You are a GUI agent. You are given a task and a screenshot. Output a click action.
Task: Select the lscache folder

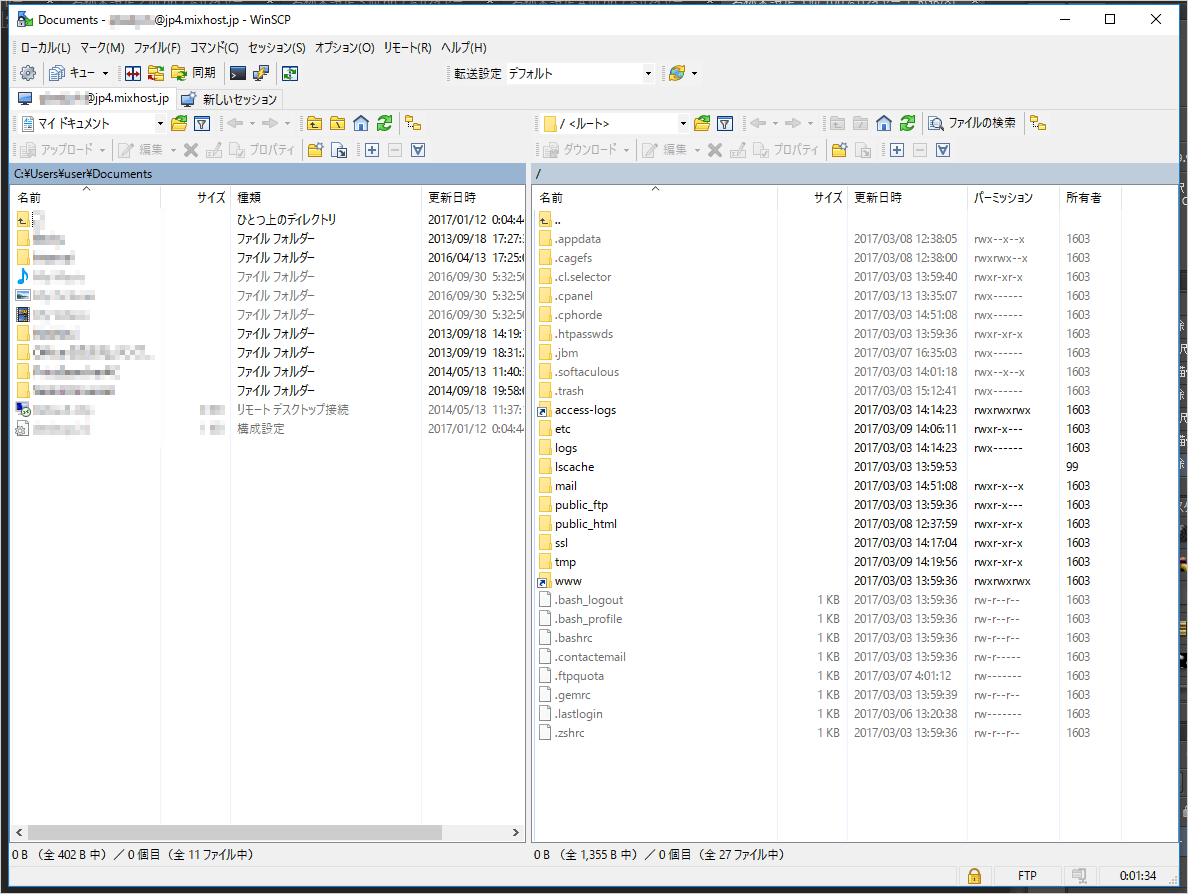click(x=574, y=467)
